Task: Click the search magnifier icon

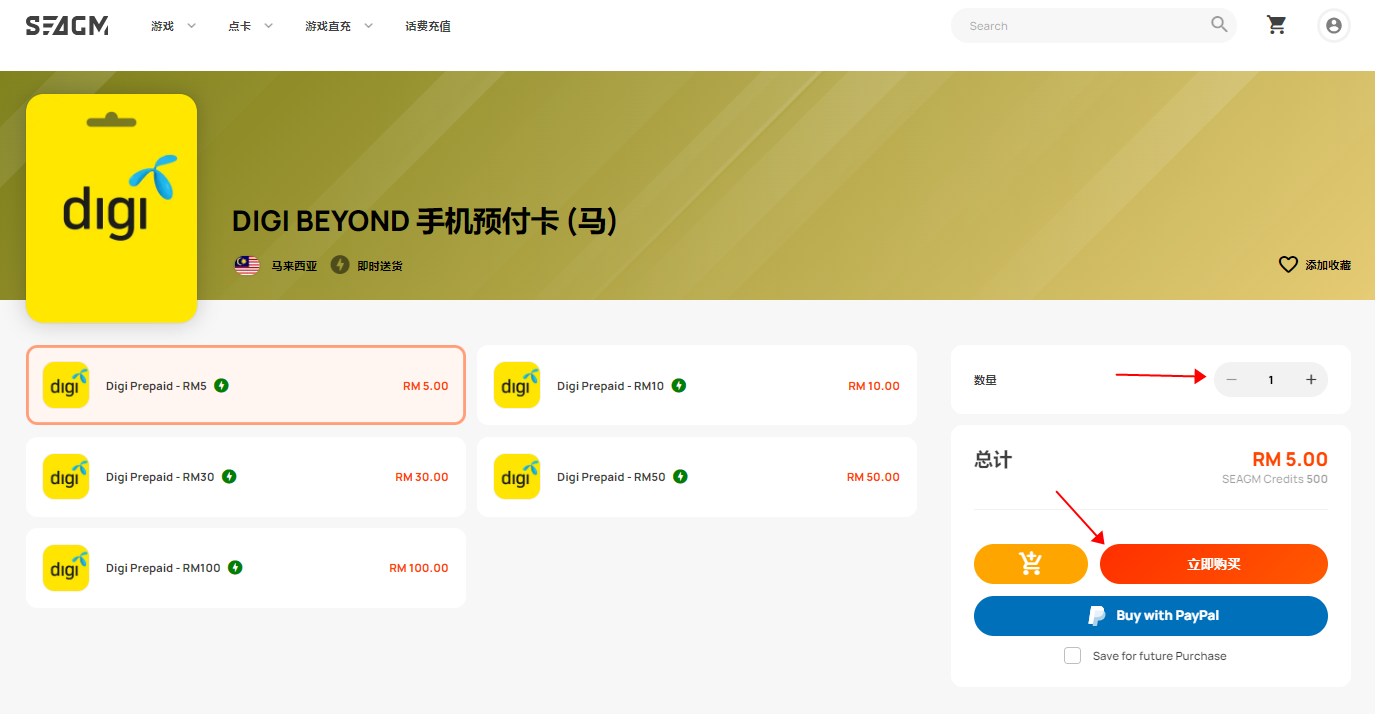Action: (1219, 25)
